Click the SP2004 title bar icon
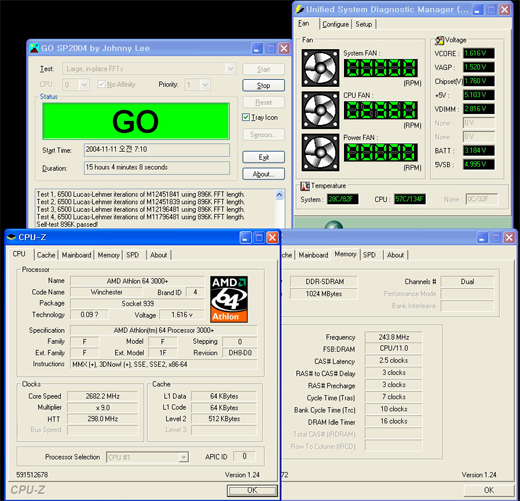Image resolution: width=520 pixels, height=501 pixels. [x=34, y=48]
